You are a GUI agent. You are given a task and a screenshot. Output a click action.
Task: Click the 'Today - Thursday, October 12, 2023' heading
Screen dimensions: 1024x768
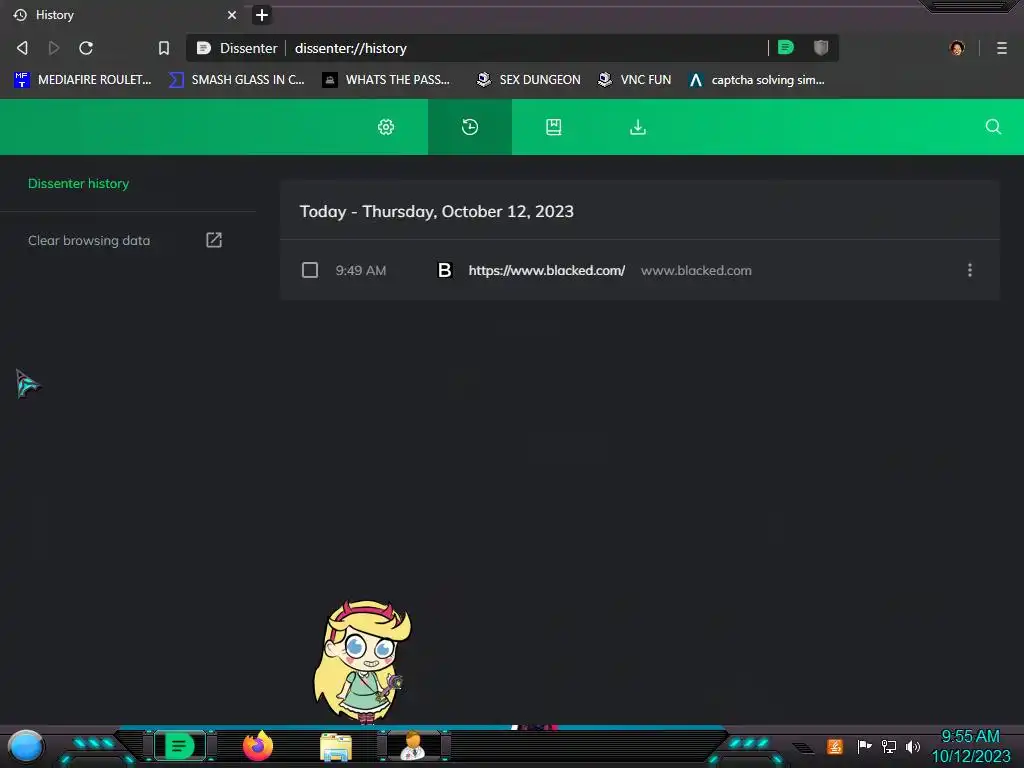click(436, 212)
